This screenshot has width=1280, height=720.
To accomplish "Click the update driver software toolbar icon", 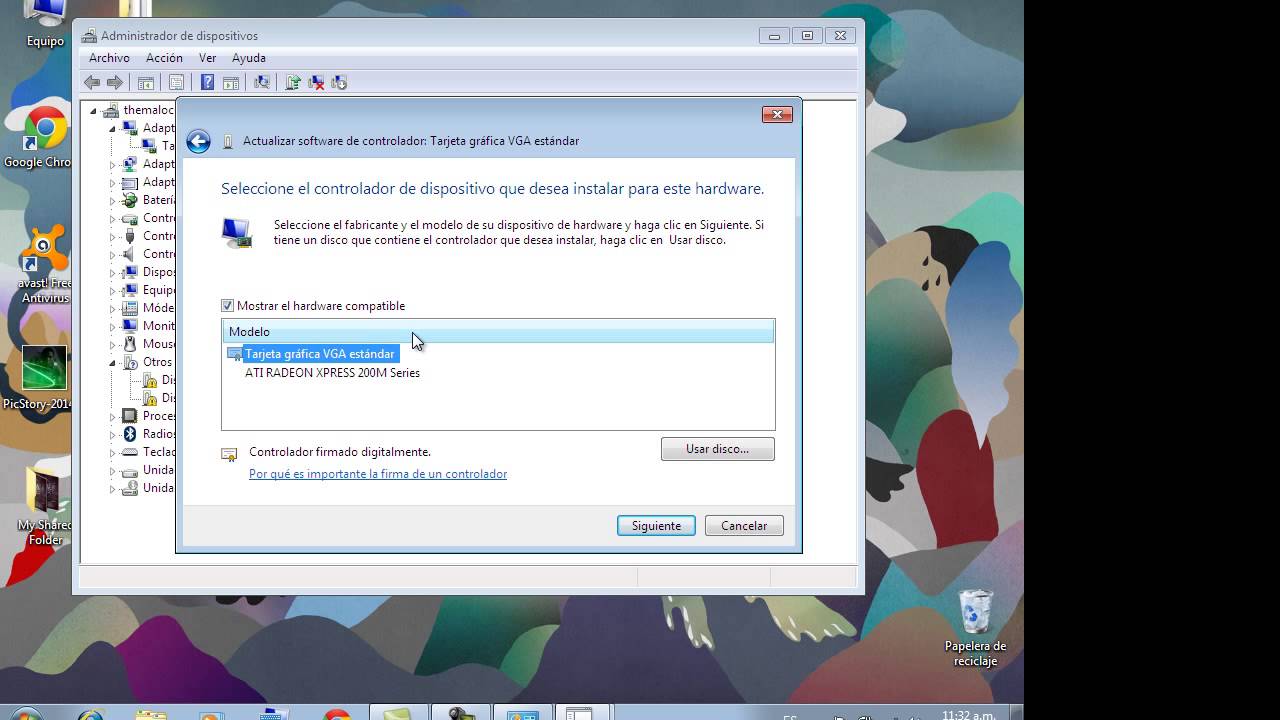I will click(293, 83).
